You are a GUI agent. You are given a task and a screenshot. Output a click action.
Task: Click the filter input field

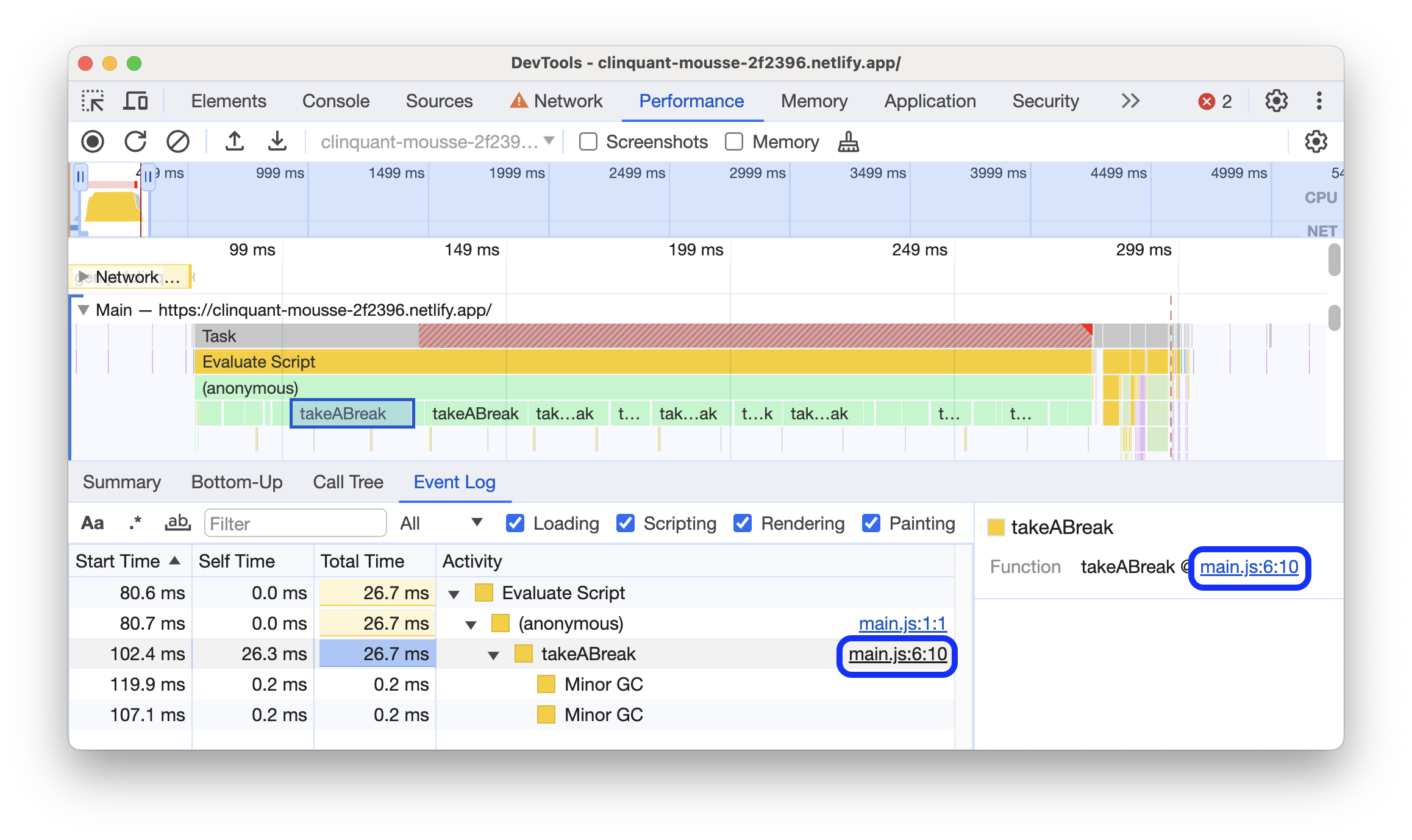(x=293, y=522)
